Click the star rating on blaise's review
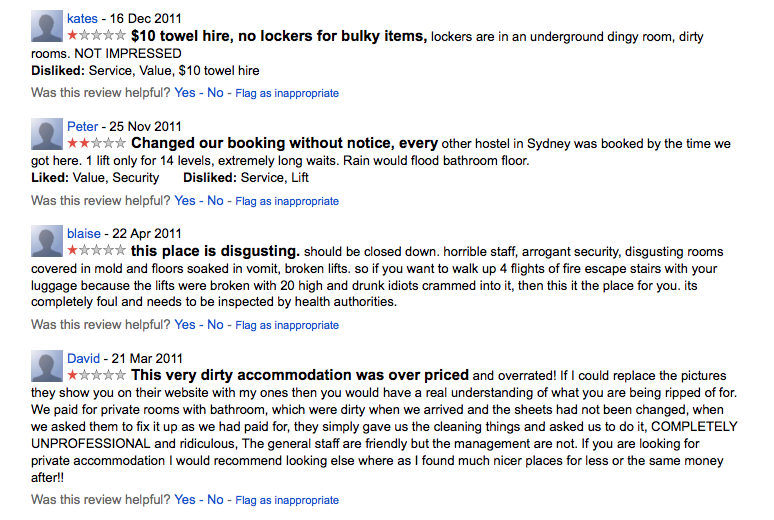 [x=96, y=250]
